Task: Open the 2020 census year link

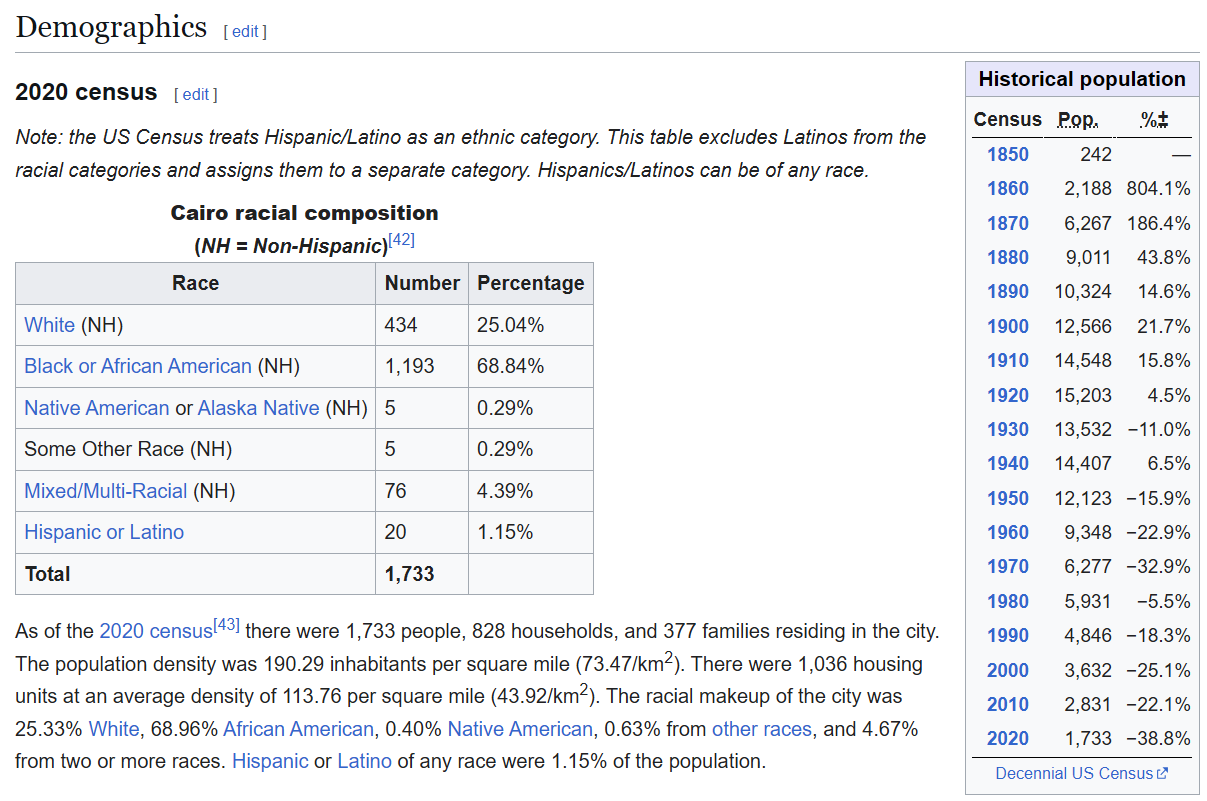Action: [1008, 738]
